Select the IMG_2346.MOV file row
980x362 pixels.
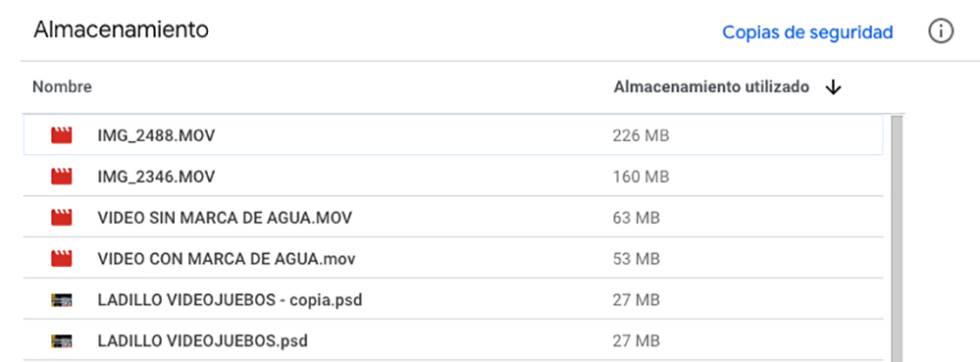tap(453, 176)
